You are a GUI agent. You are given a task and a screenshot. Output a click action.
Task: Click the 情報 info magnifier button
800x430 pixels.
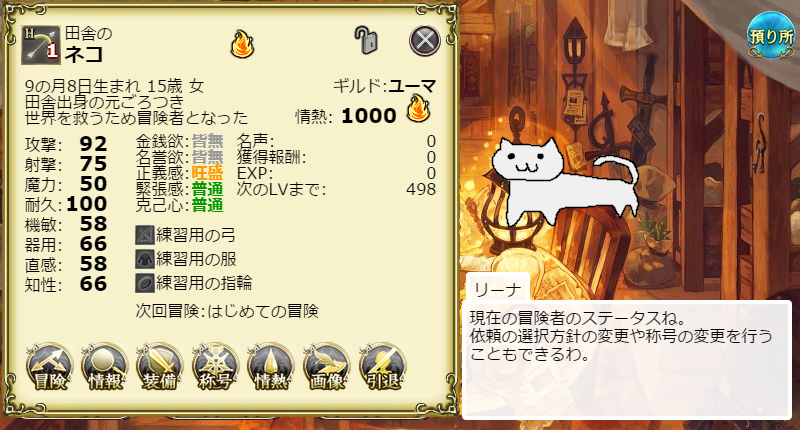[105, 367]
